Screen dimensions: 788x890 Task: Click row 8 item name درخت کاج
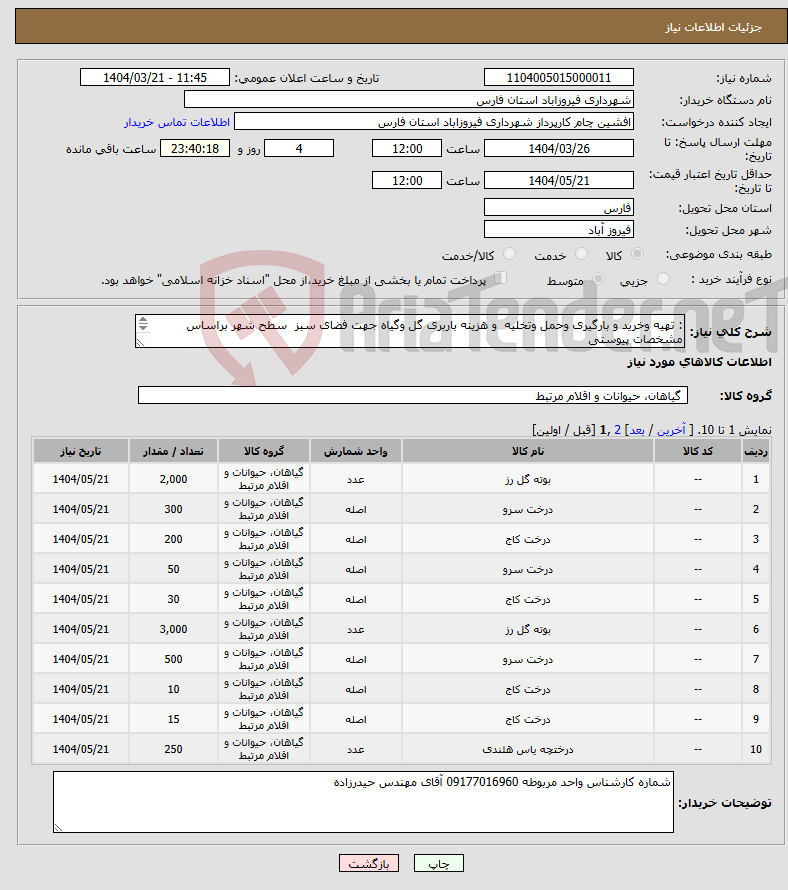[x=528, y=690]
